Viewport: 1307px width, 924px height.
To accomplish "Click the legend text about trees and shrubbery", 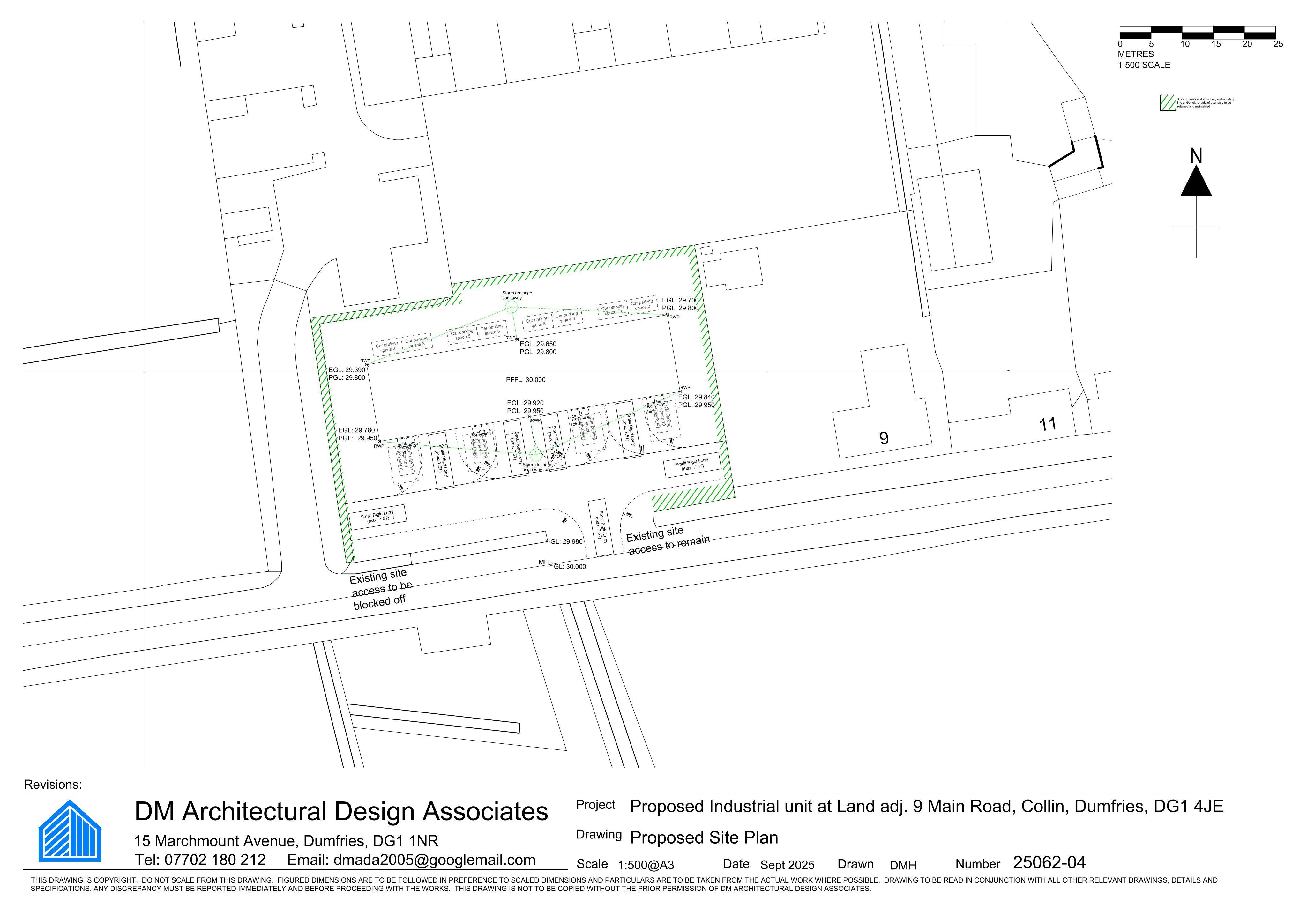I will 1206,103.
